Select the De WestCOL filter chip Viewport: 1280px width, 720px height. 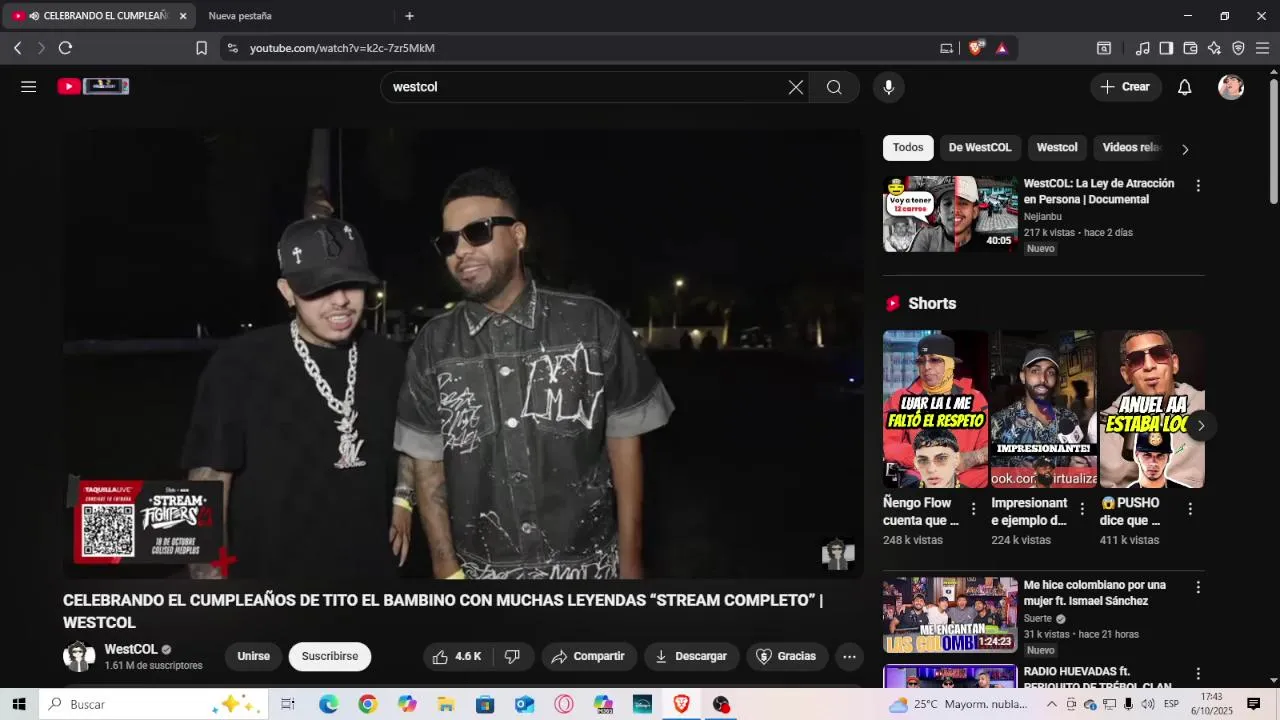click(980, 148)
